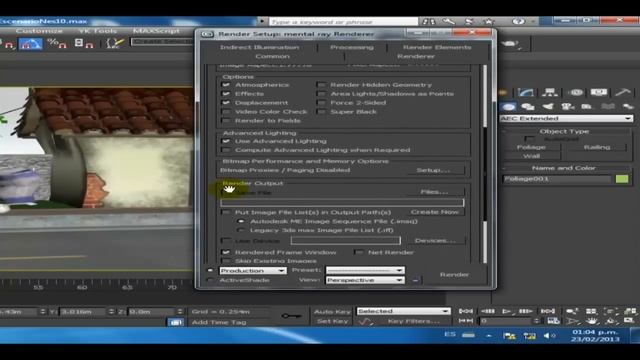Toggle the Rendered Frame Window checkbox
This screenshot has height=360, width=640.
226,253
